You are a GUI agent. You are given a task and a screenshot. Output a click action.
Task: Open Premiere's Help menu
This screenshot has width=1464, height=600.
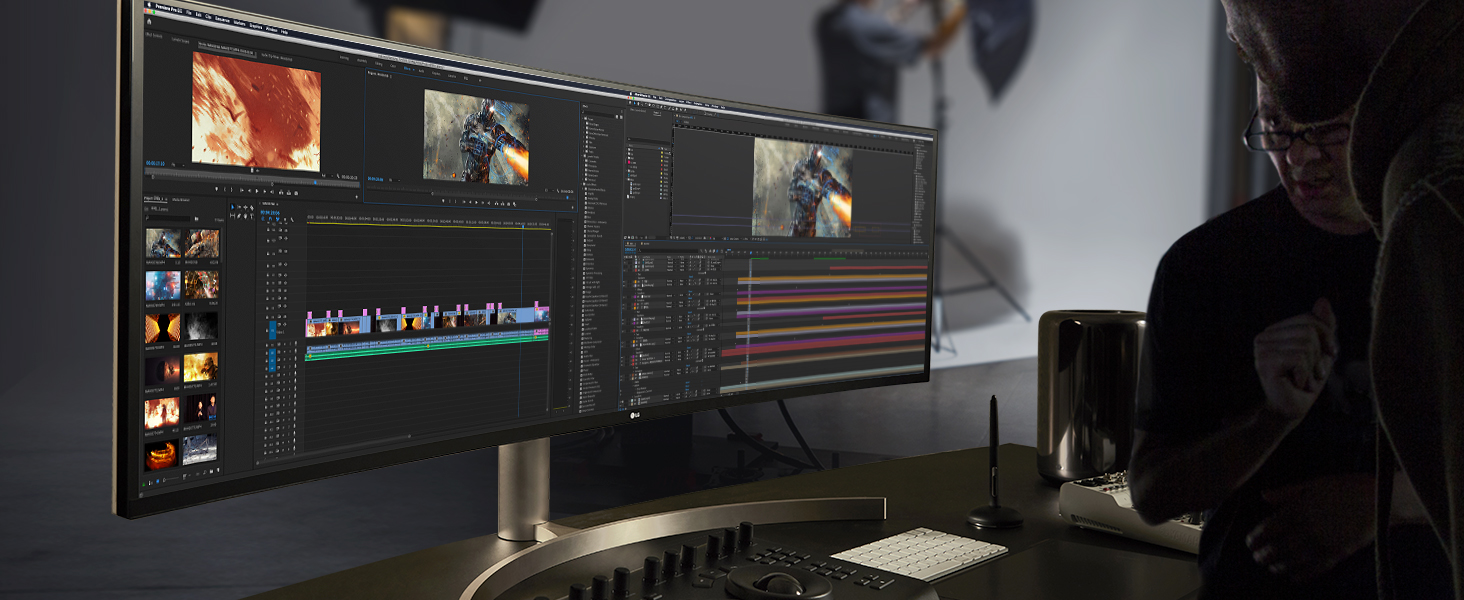pyautogui.click(x=284, y=32)
